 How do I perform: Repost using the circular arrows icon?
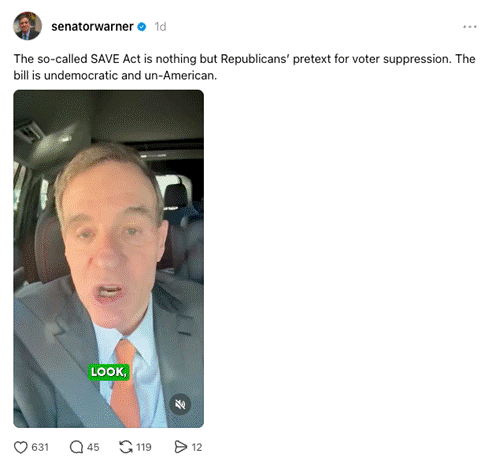pyautogui.click(x=126, y=447)
